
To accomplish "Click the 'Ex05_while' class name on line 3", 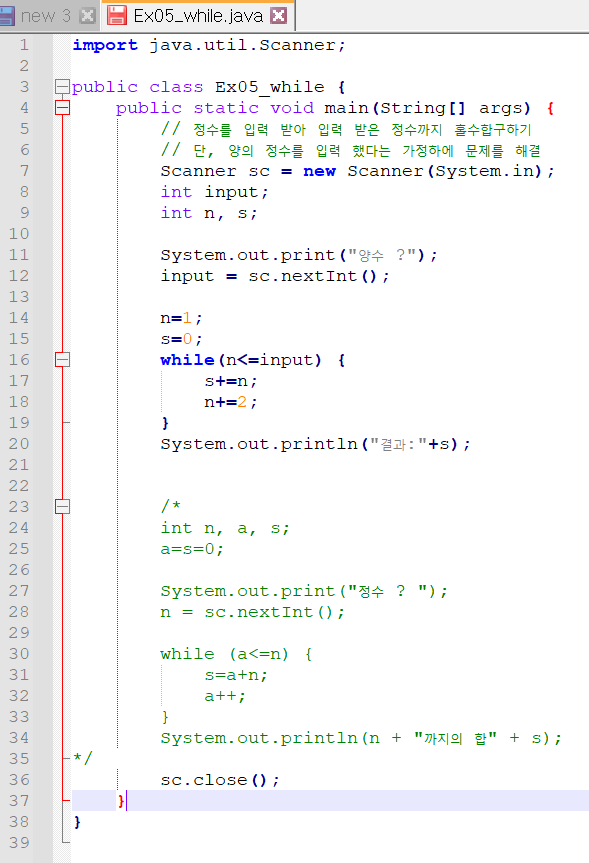I will click(270, 87).
